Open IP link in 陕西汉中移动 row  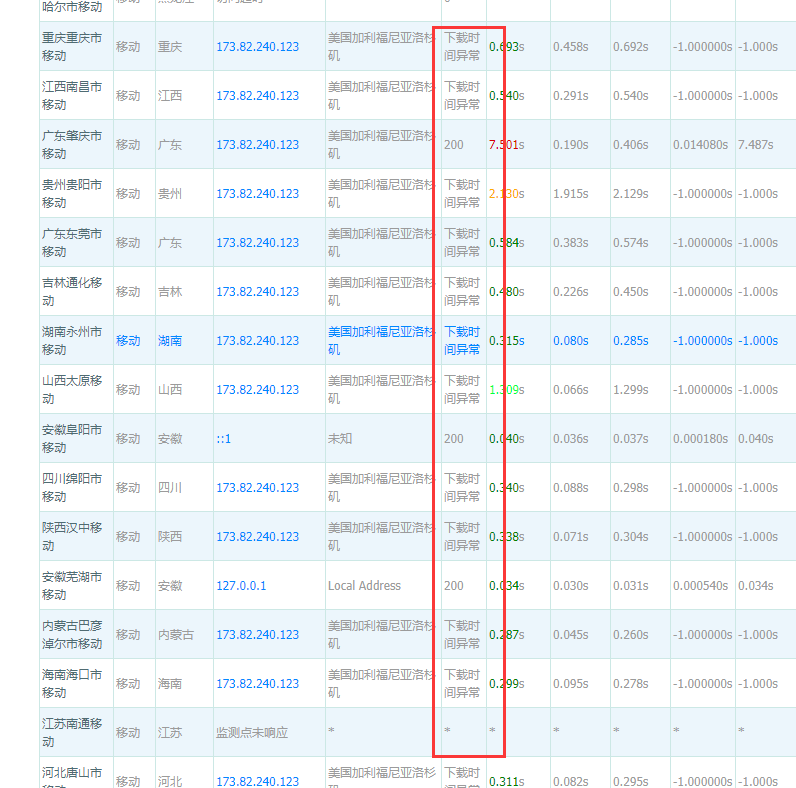pyautogui.click(x=257, y=537)
